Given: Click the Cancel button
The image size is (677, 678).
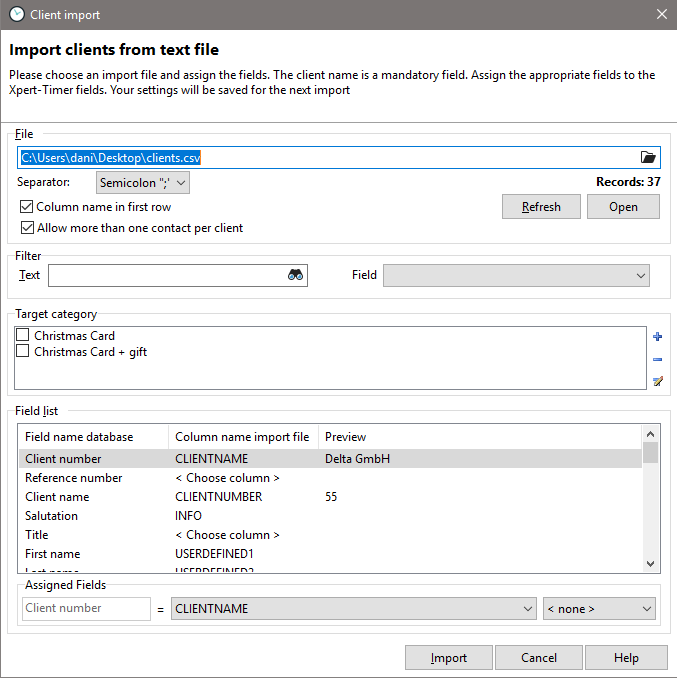Looking at the screenshot, I should [x=539, y=658].
